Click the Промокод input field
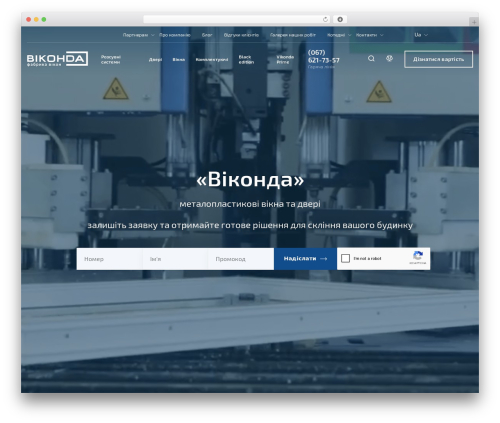The image size is (500, 423). (241, 259)
